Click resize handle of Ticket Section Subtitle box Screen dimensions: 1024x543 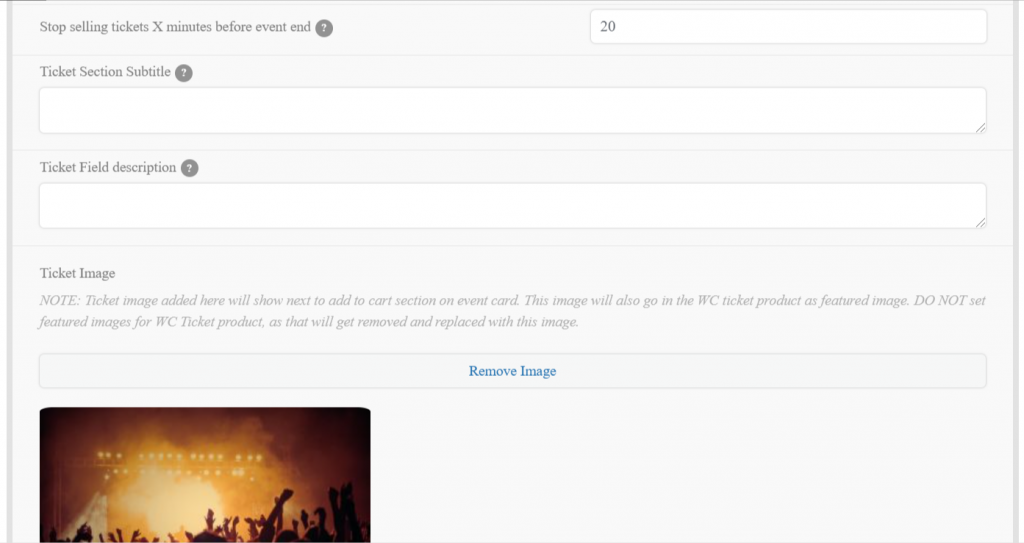[x=980, y=127]
